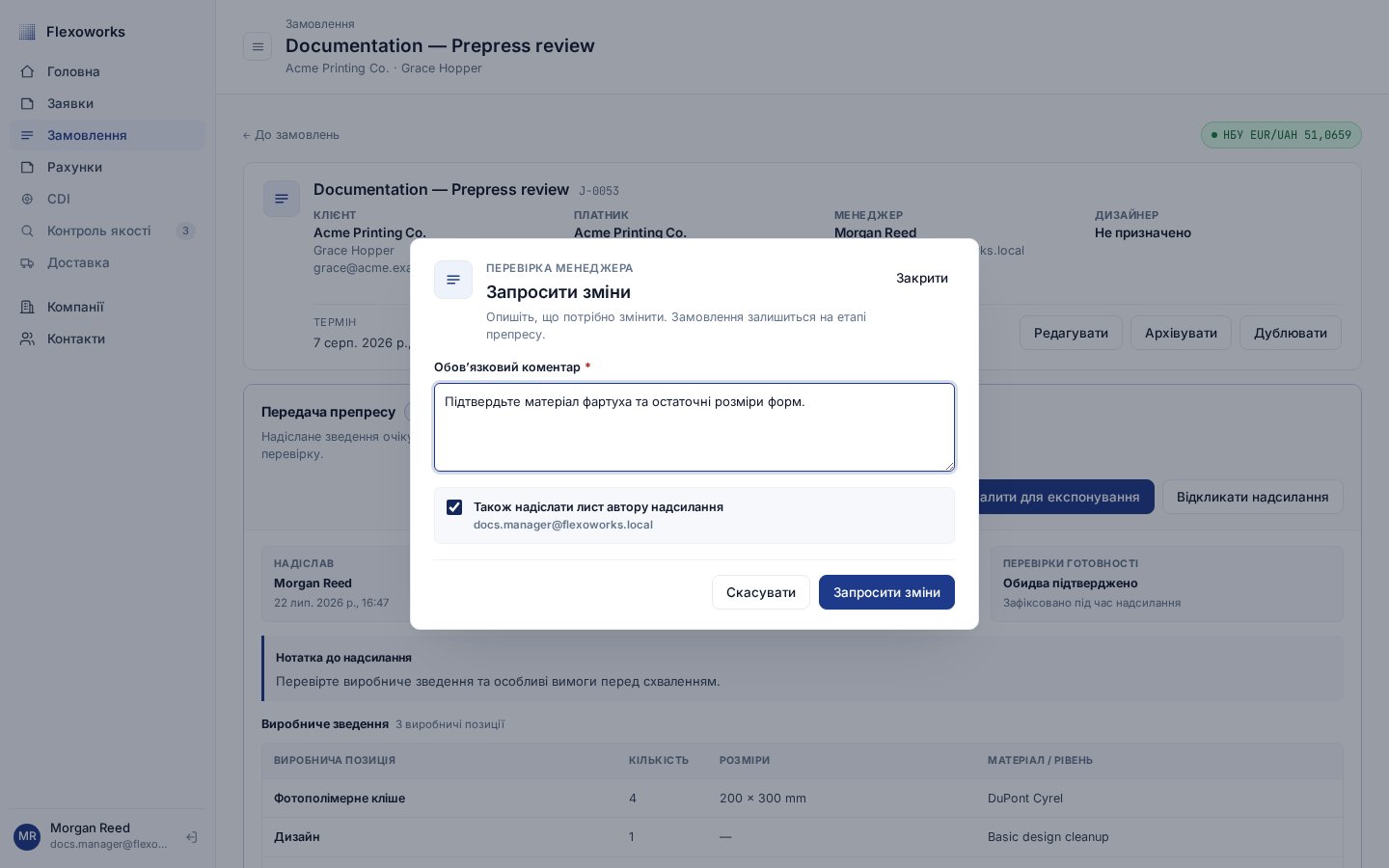Open Компанії building icon
This screenshot has height=868, width=1389.
[x=28, y=307]
